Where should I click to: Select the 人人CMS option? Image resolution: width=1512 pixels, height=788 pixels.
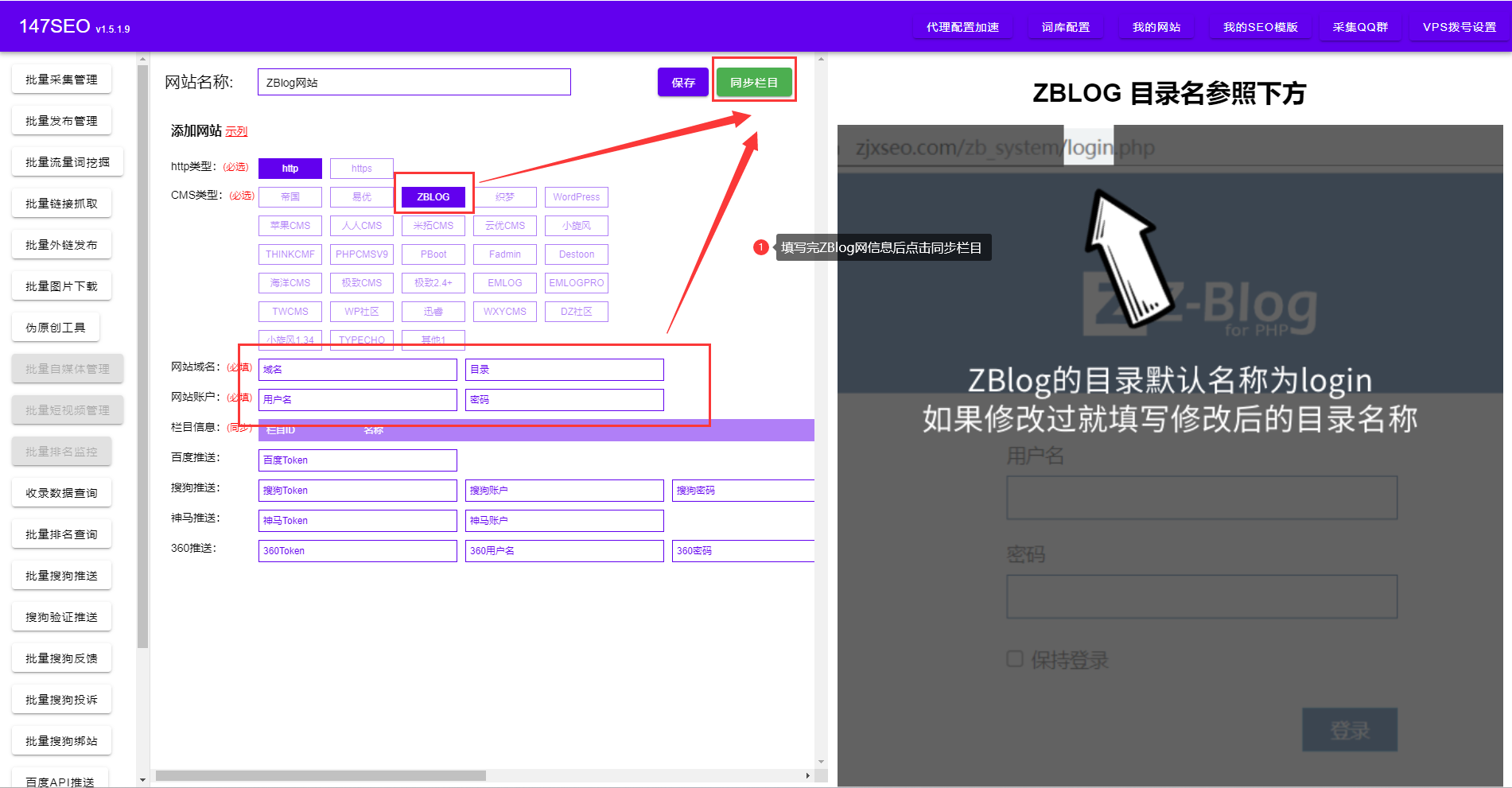click(x=362, y=226)
